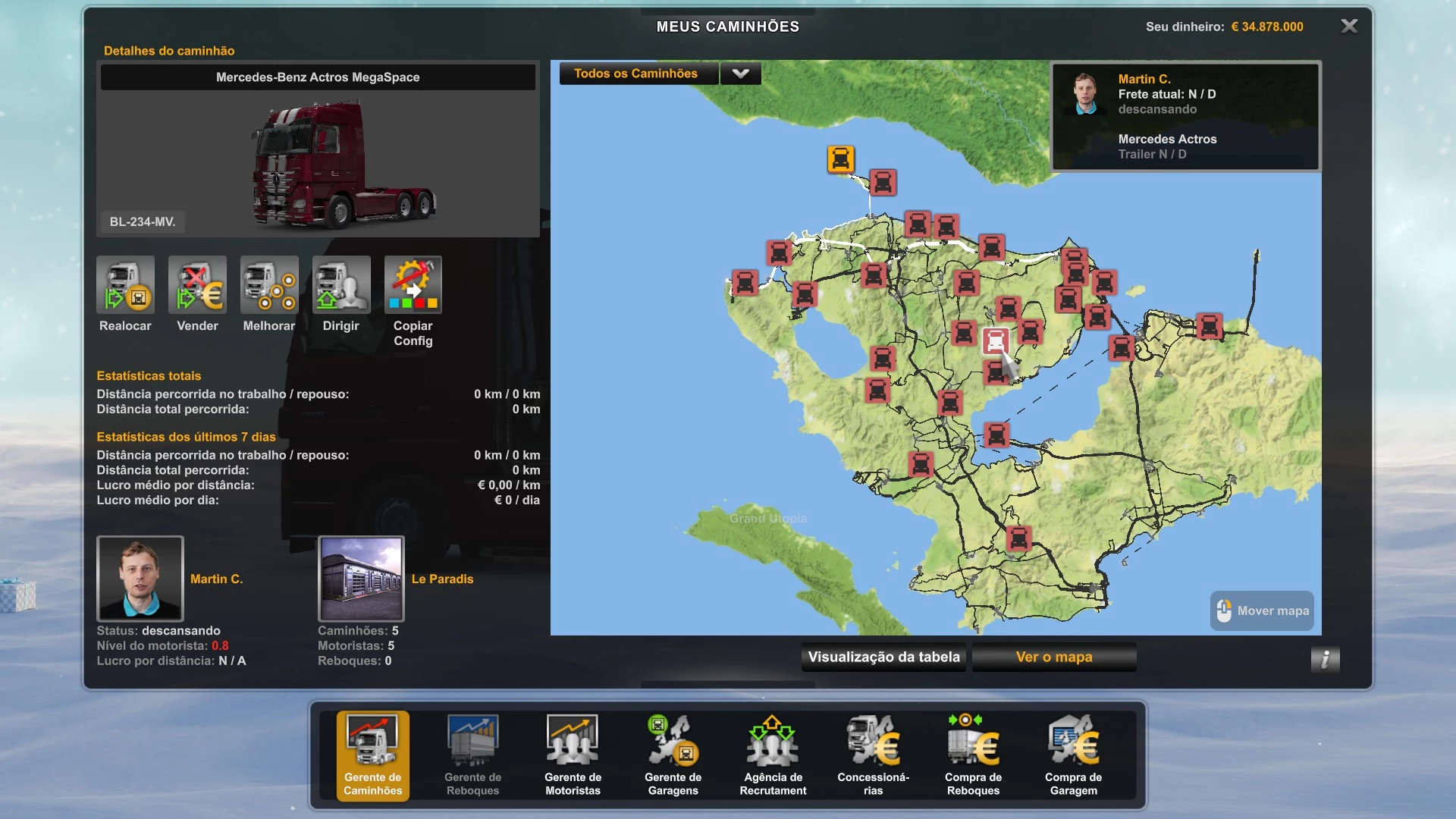This screenshot has width=1456, height=819.
Task: Open the Todos os Caminhões filter box
Action: (x=637, y=74)
